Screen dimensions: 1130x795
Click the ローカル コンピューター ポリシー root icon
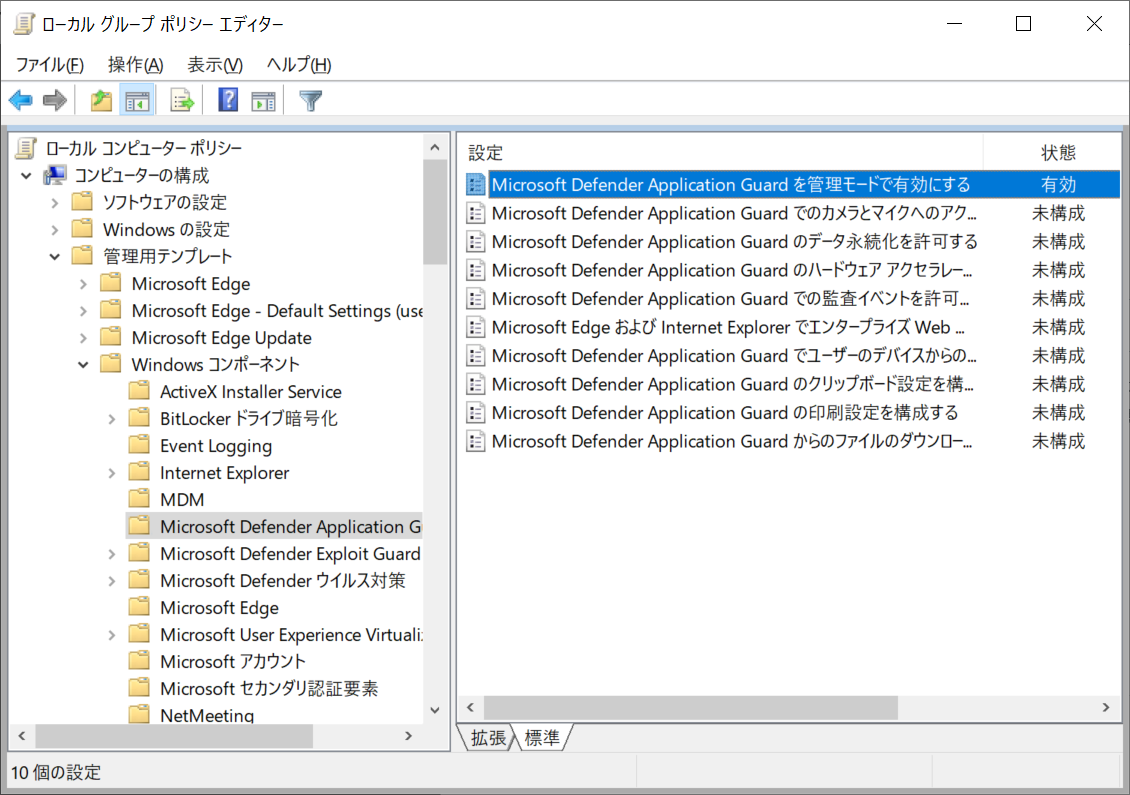pyautogui.click(x=26, y=148)
